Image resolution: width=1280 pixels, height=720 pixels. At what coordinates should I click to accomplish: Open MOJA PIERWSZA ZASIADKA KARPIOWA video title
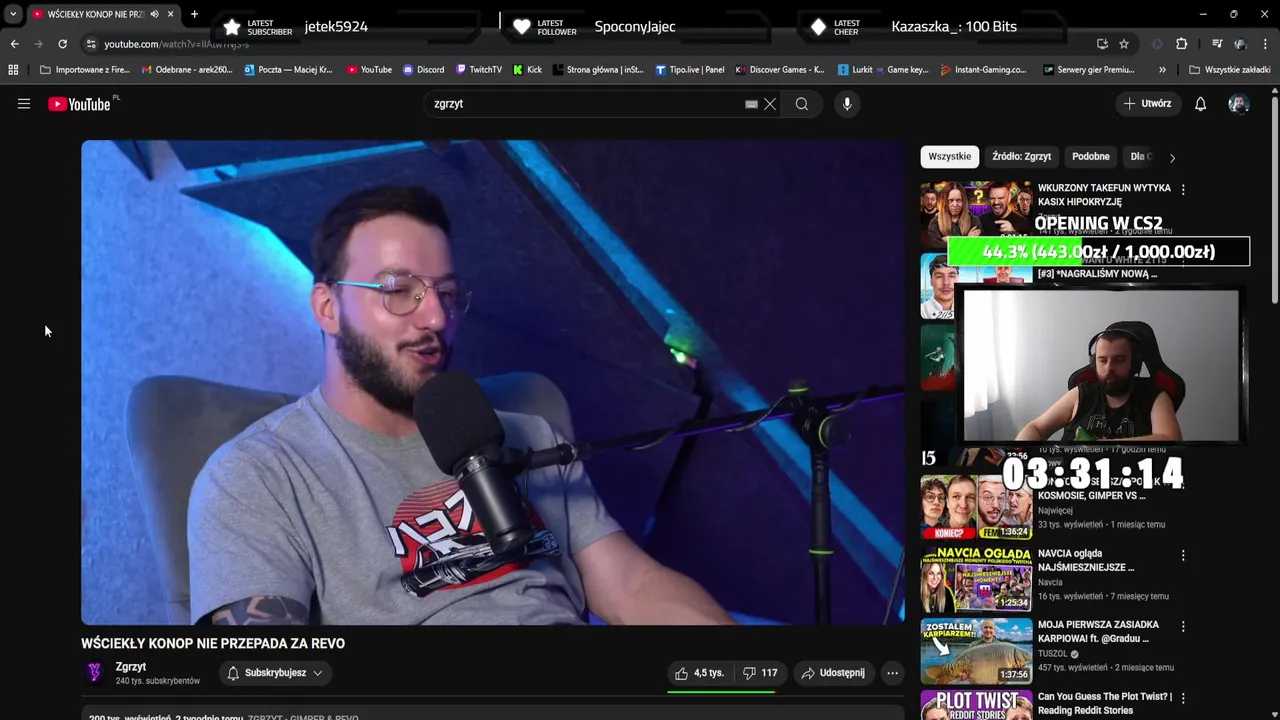pos(1098,632)
